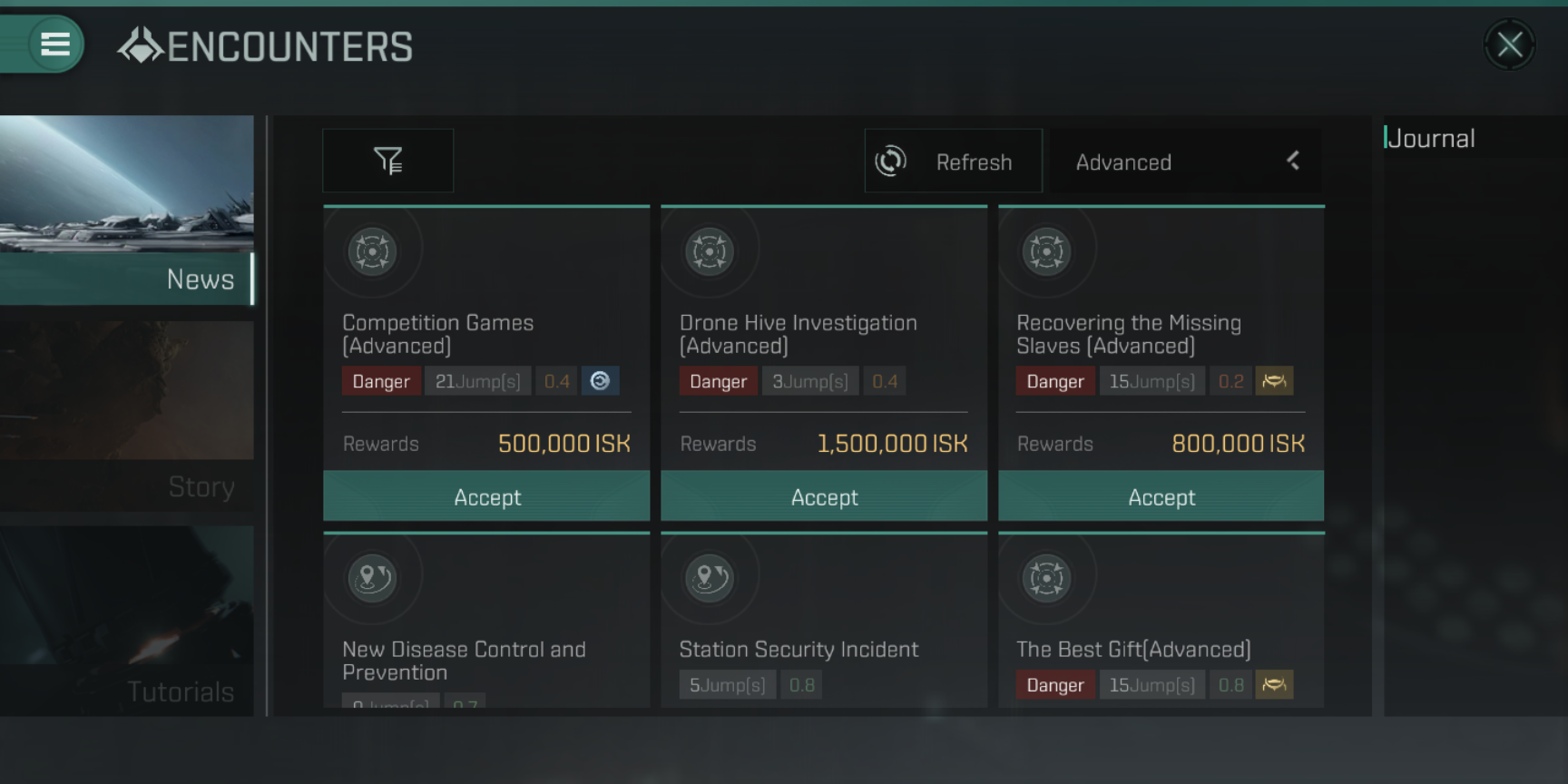Click the Station Security Incident delivery icon

point(710,578)
